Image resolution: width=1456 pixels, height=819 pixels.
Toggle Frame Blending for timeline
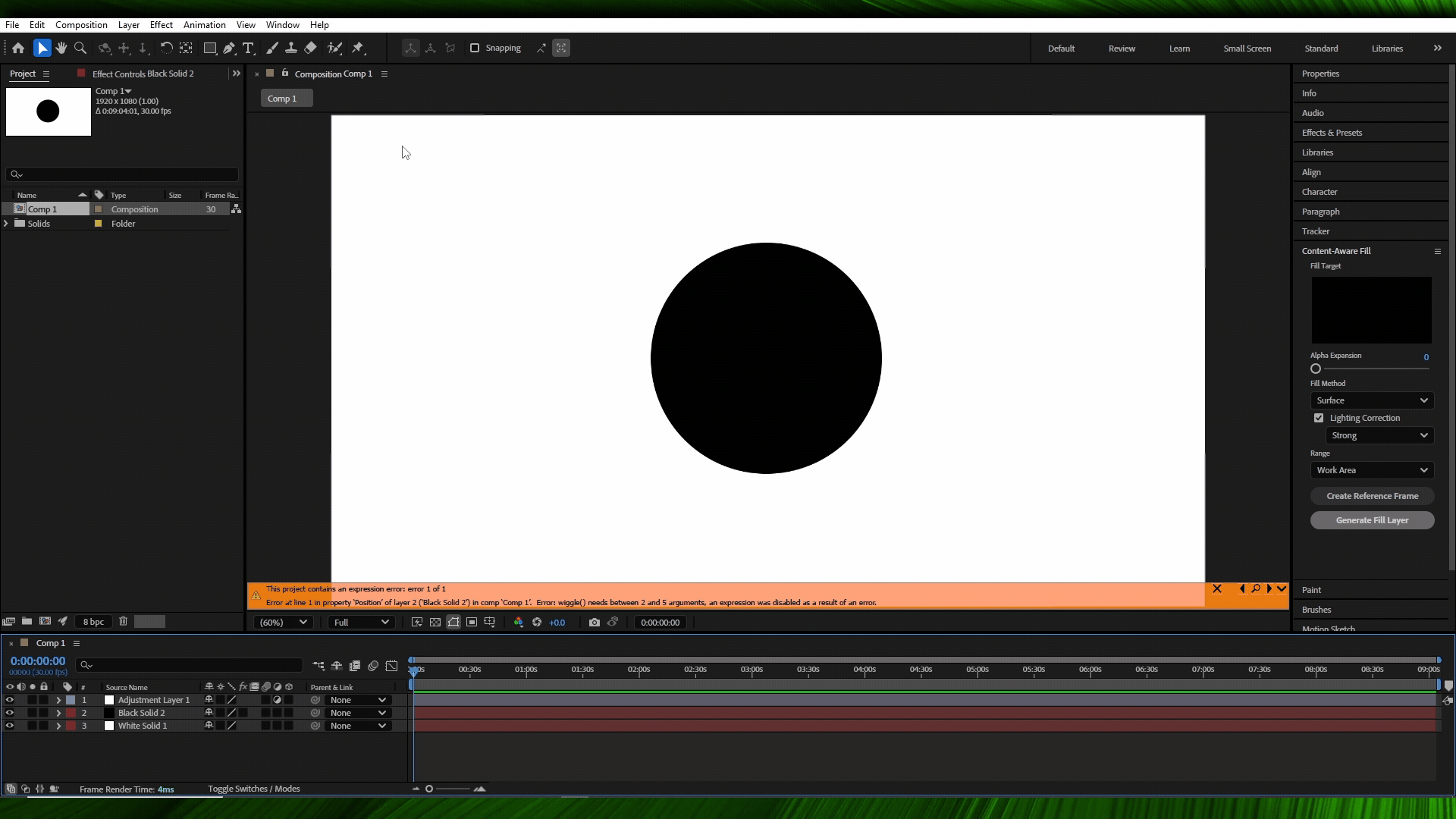pos(355,666)
